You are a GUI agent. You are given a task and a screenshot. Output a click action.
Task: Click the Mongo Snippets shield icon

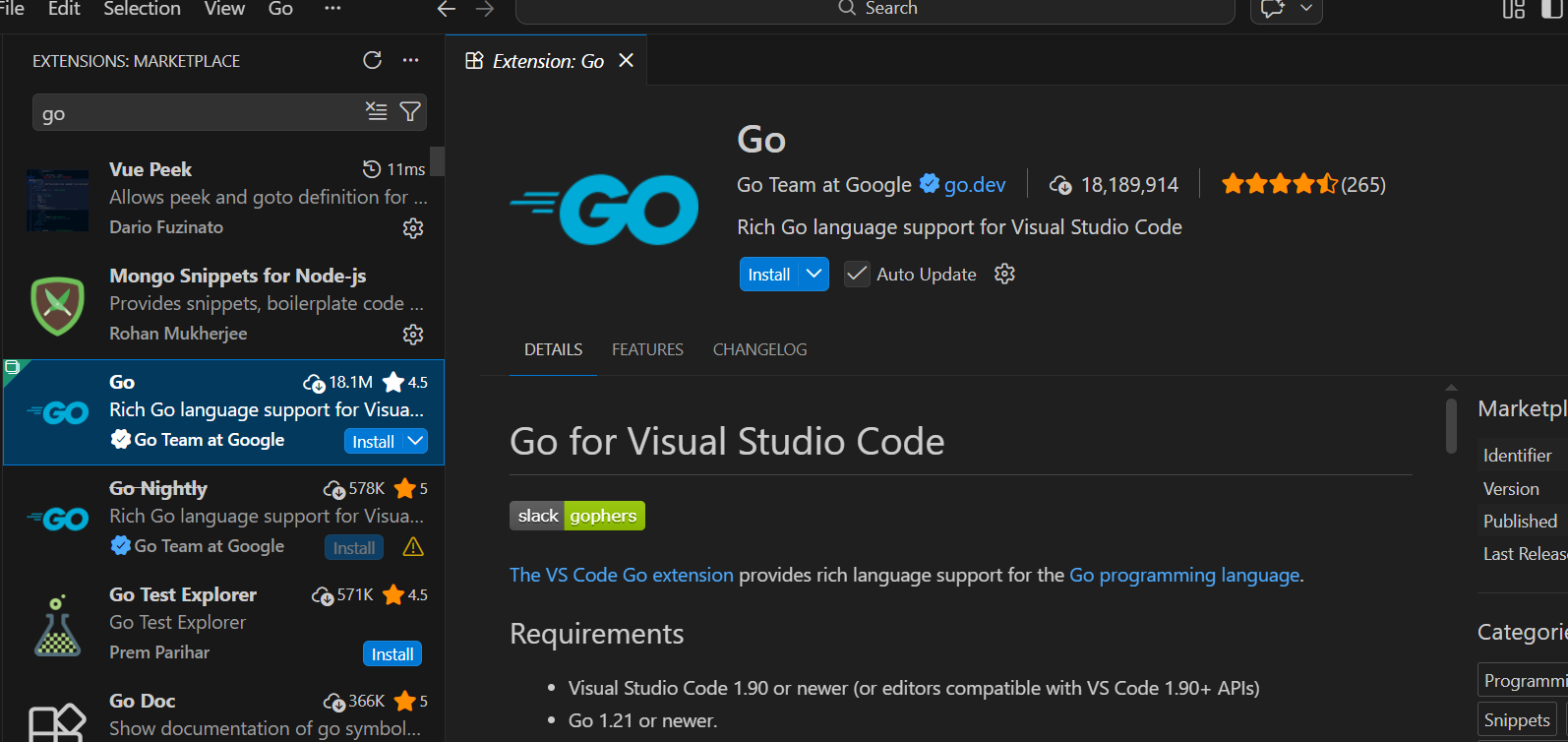click(x=57, y=306)
